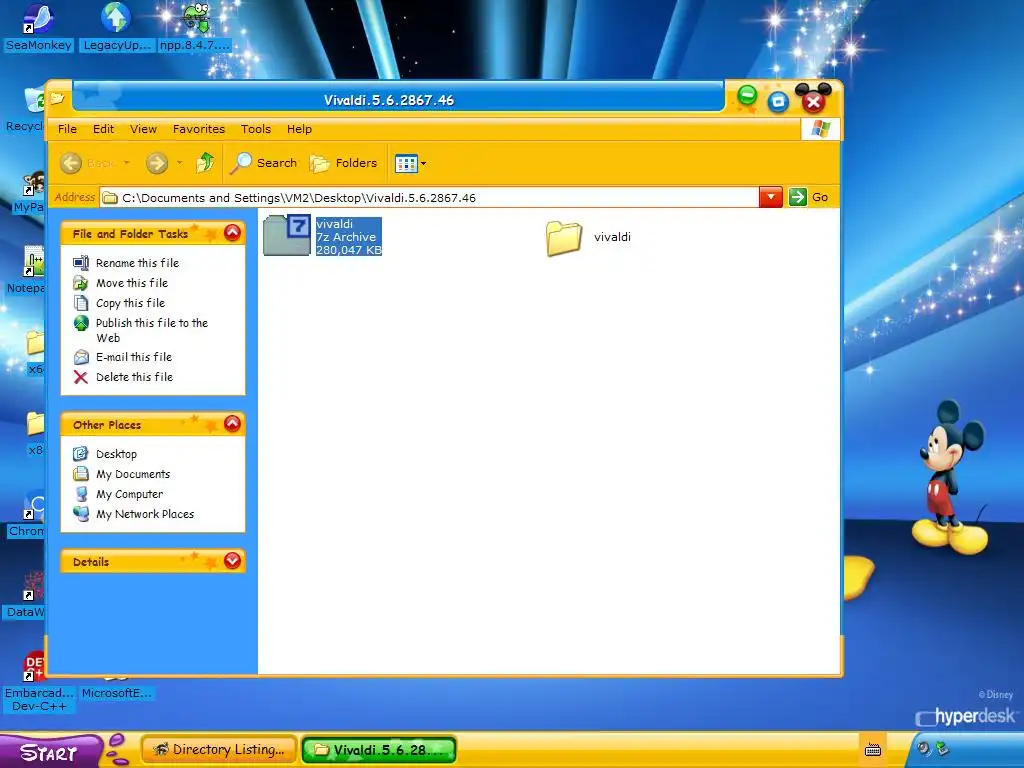Click the Move this file icon

81,283
